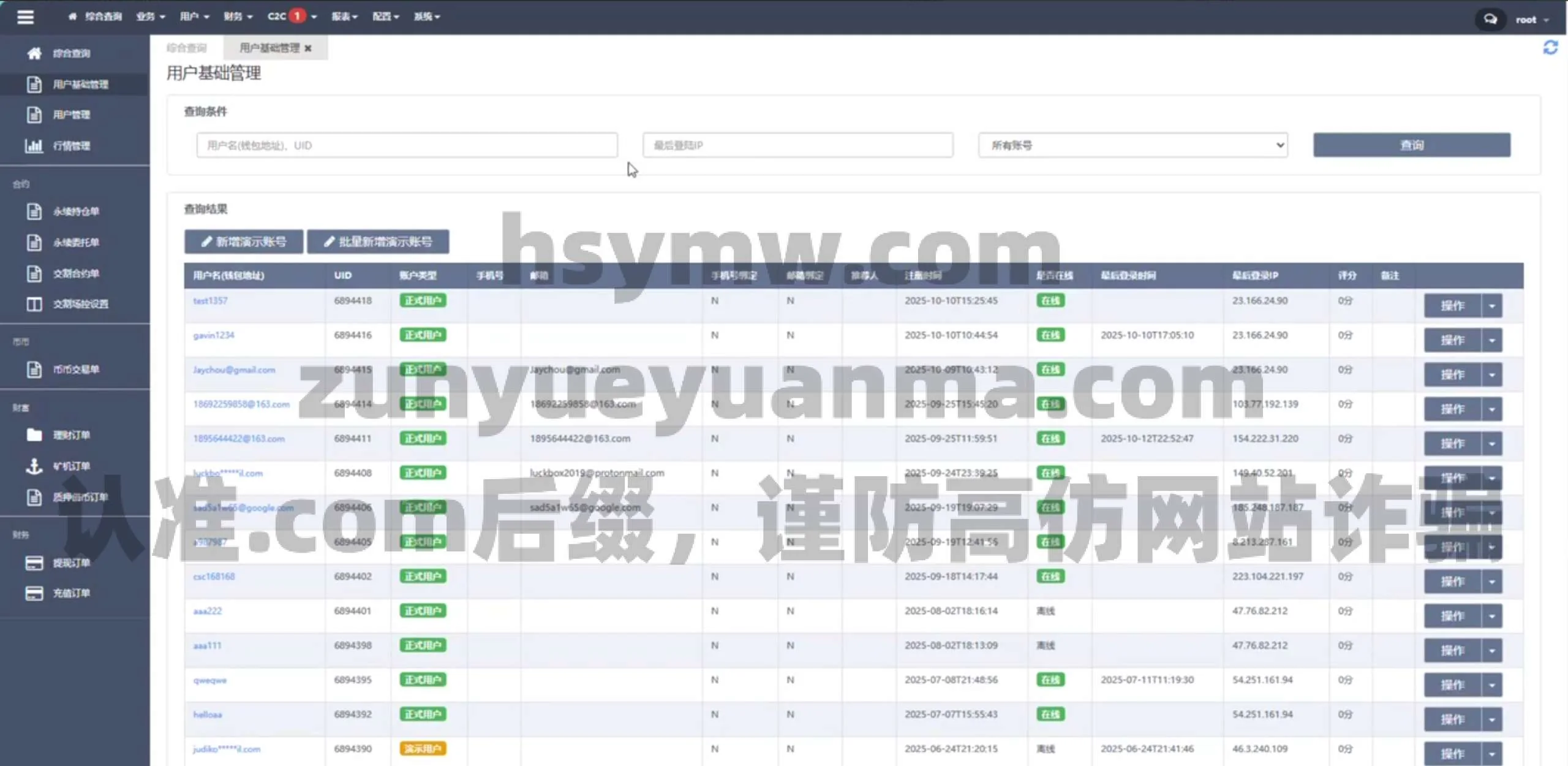Click the columns layout icon in sidebar
1568x766 pixels.
pyautogui.click(x=34, y=304)
